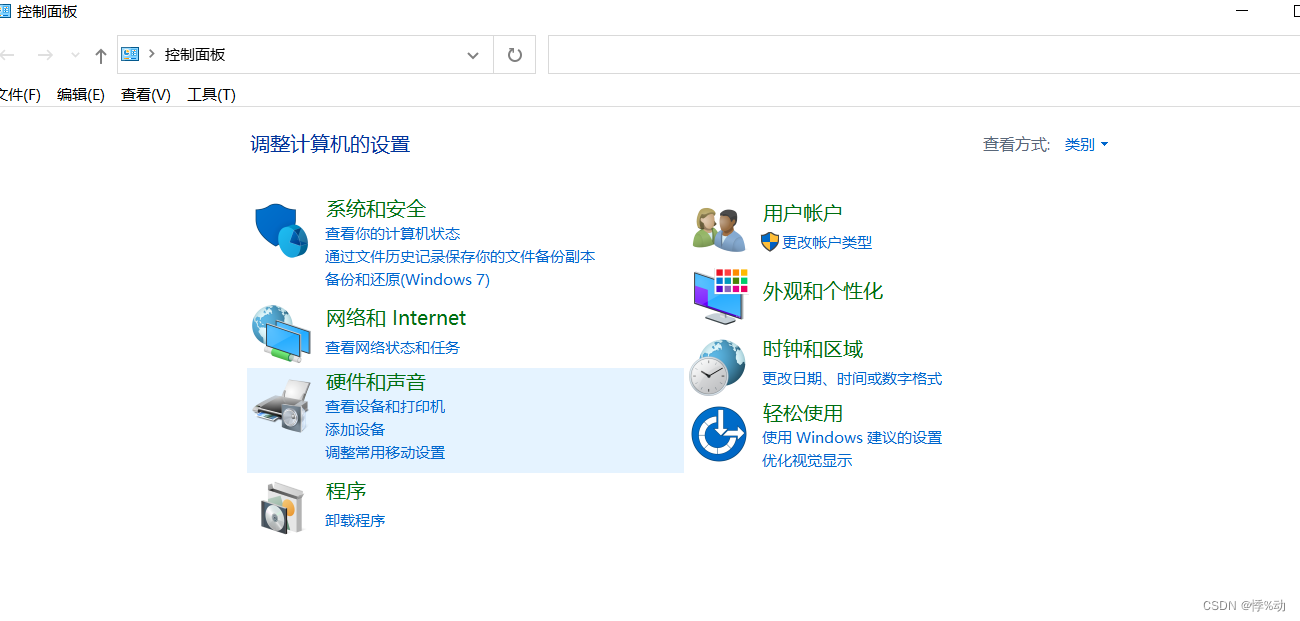This screenshot has width=1300, height=621.
Task: Click 查看网络状态和任务 link
Action: coord(392,347)
